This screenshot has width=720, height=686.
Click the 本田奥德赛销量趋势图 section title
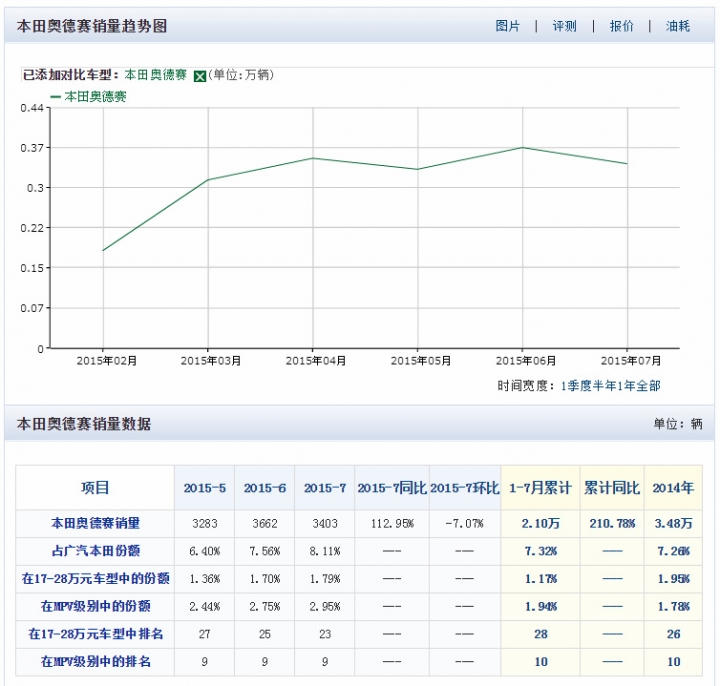tap(92, 26)
